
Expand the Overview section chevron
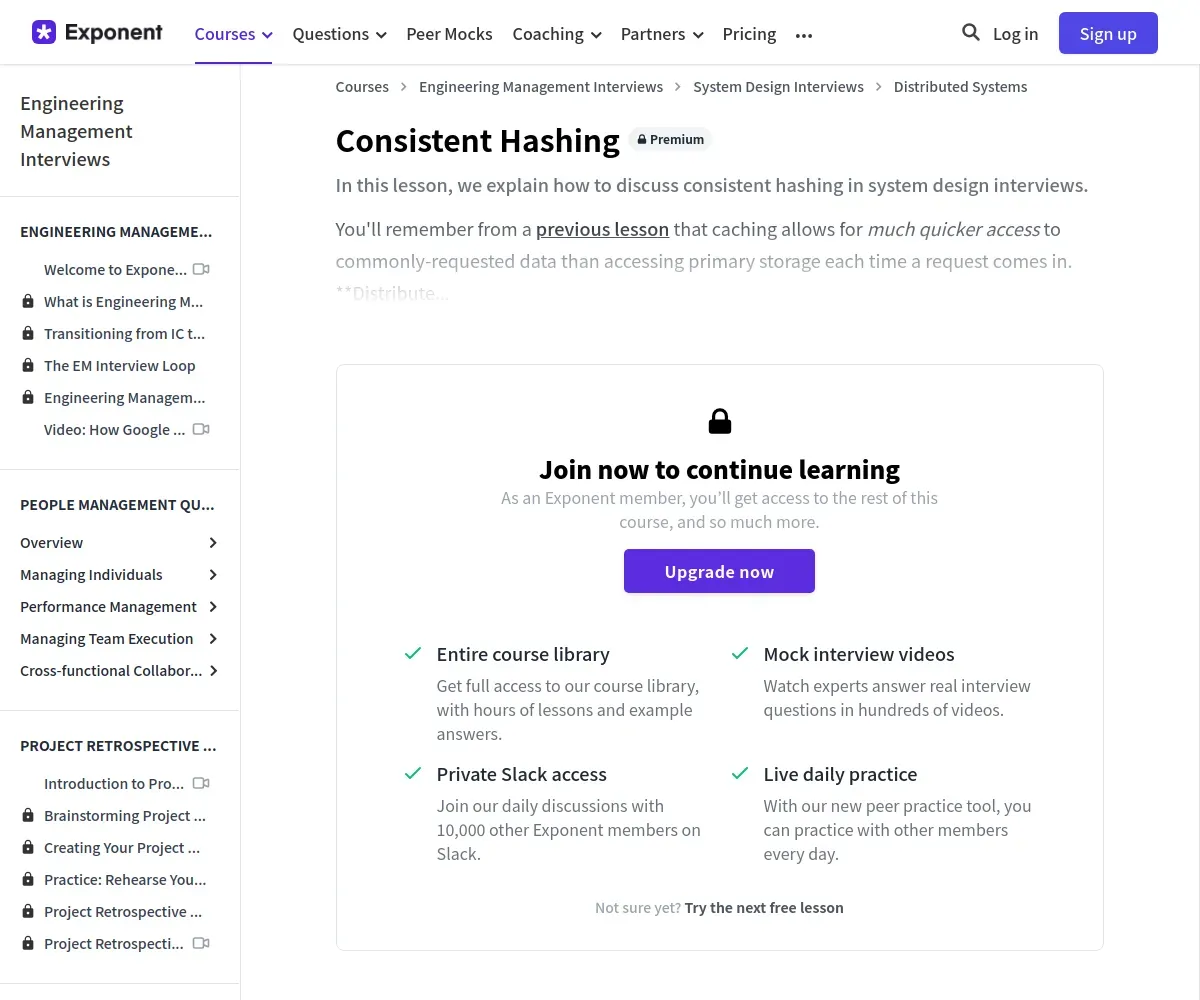click(x=213, y=543)
